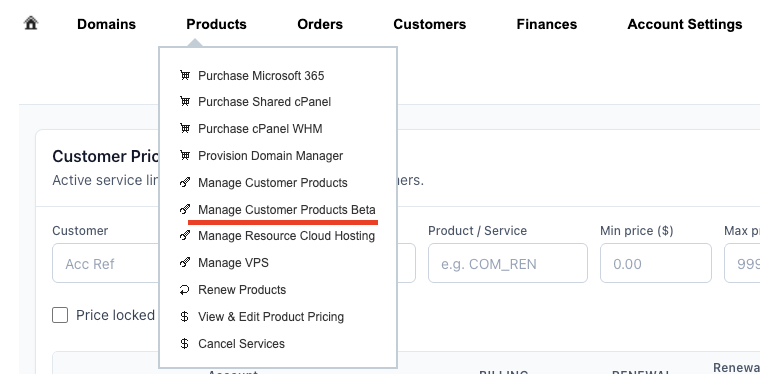760x374 pixels.
Task: Click the home icon in the navigation bar
Action: (x=31, y=23)
